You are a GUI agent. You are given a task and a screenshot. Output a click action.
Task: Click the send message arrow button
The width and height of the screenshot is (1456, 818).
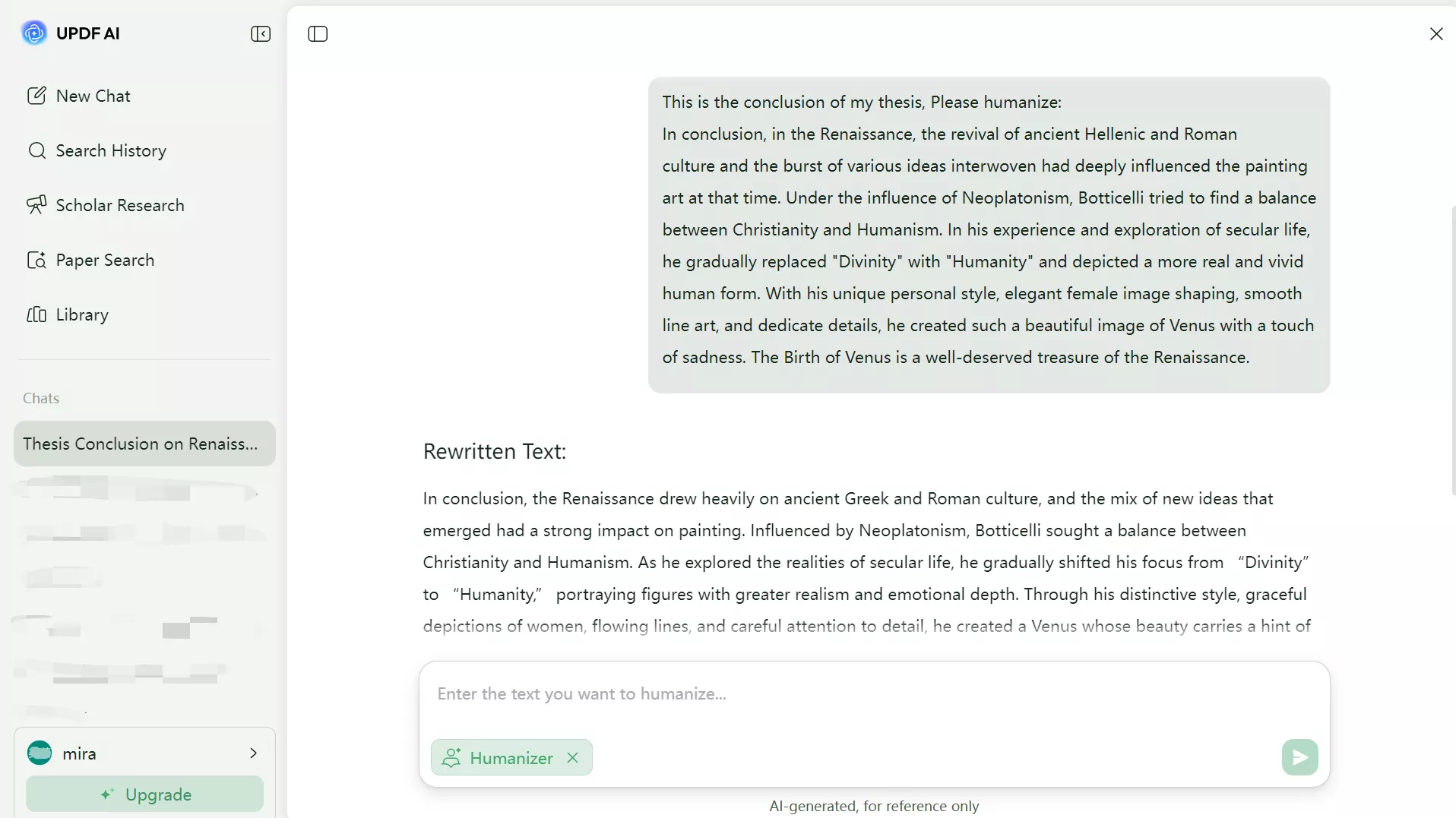(x=1299, y=757)
